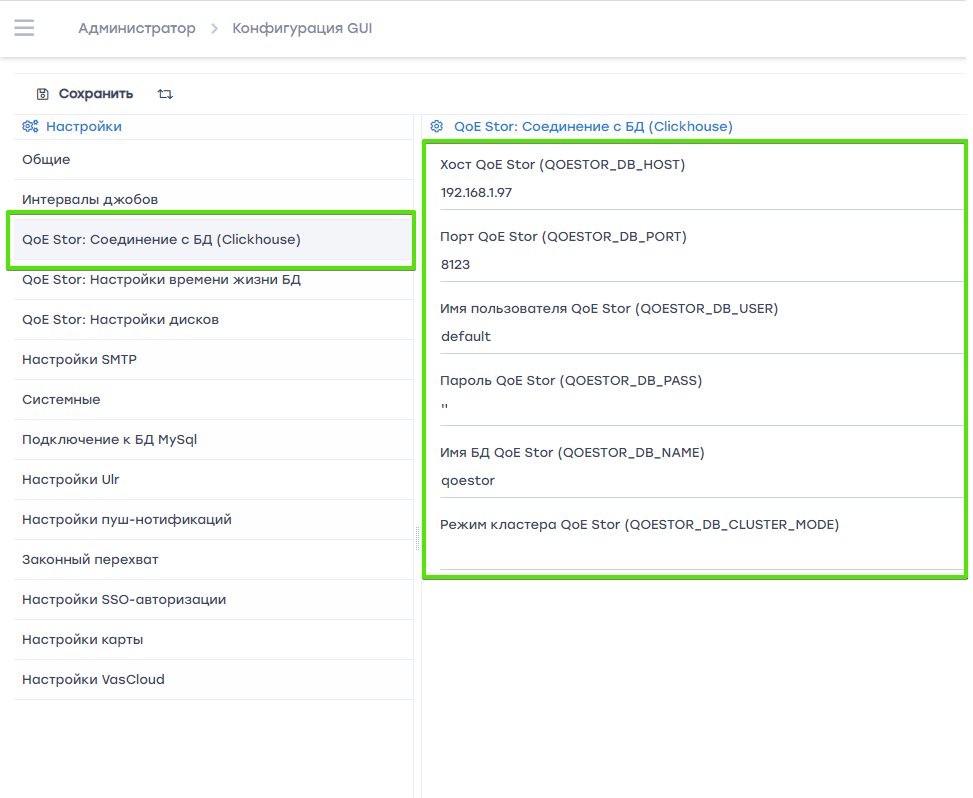Go to Администратор breadcrumb link
The height and width of the screenshot is (798, 973).
[x=137, y=28]
